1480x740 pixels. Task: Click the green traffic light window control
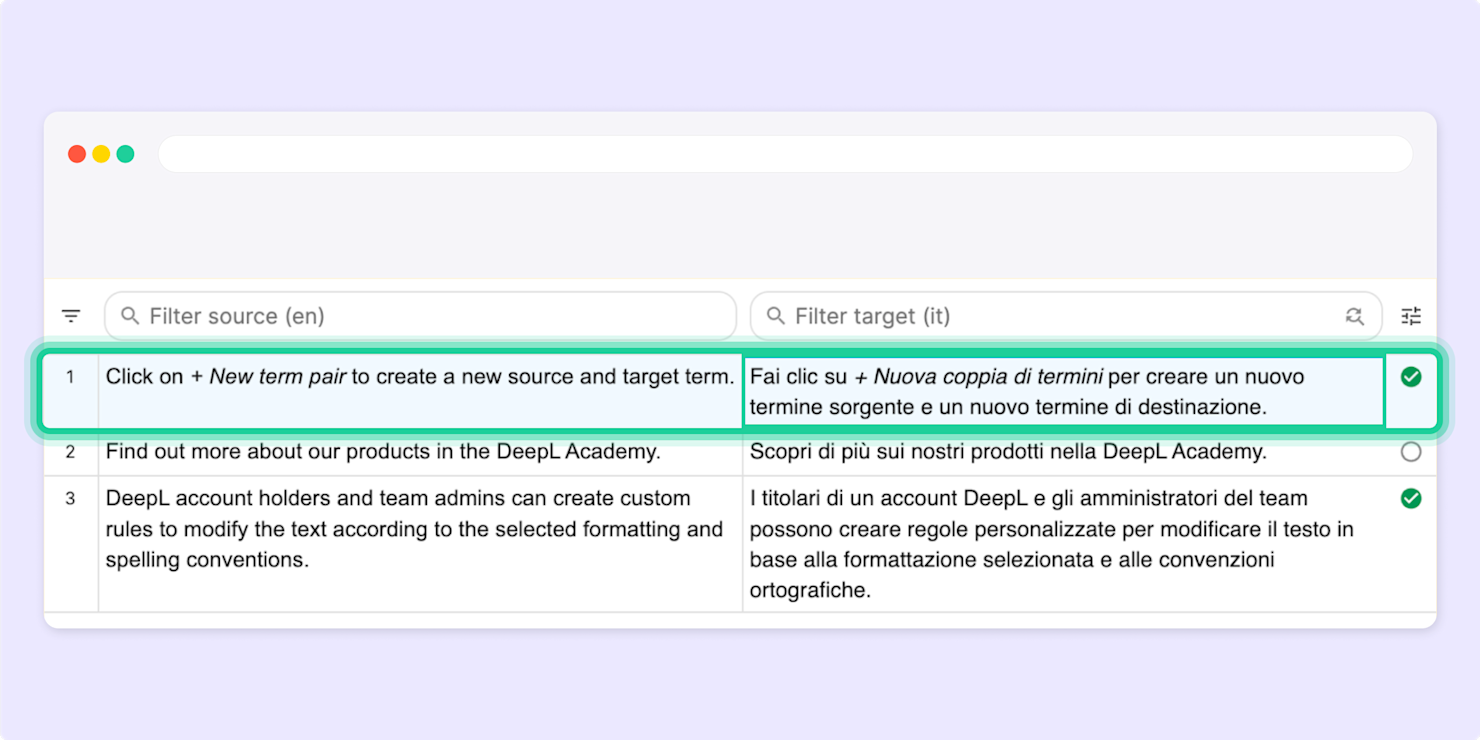tap(125, 153)
